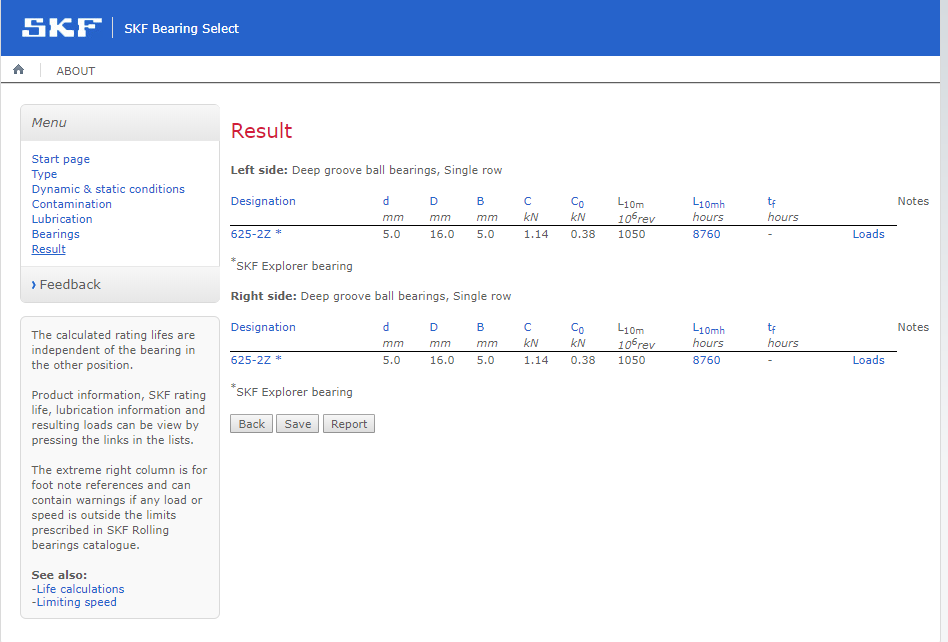Click the Result page heading
The width and height of the screenshot is (948, 642).
click(x=261, y=131)
